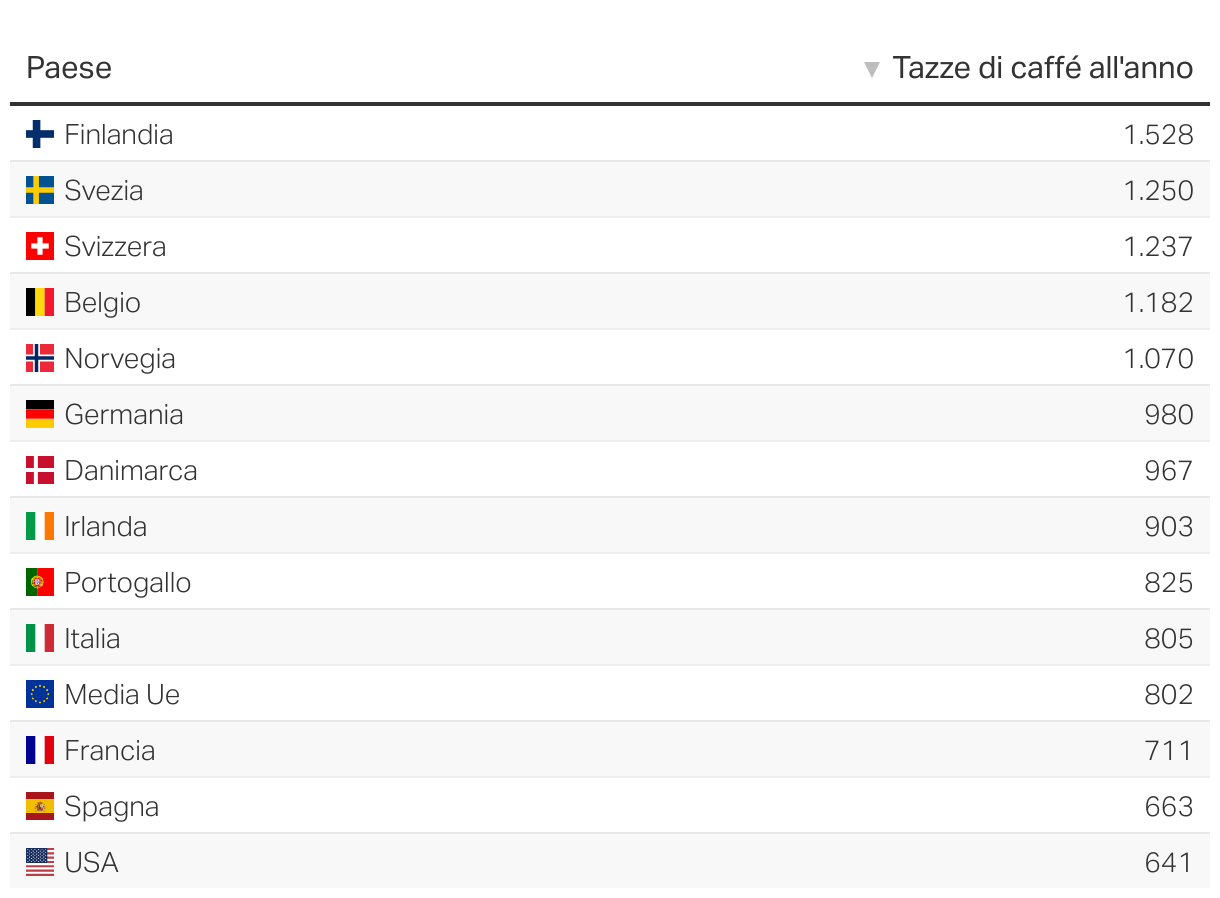
Task: Select the Danimarca country name
Action: pos(131,470)
